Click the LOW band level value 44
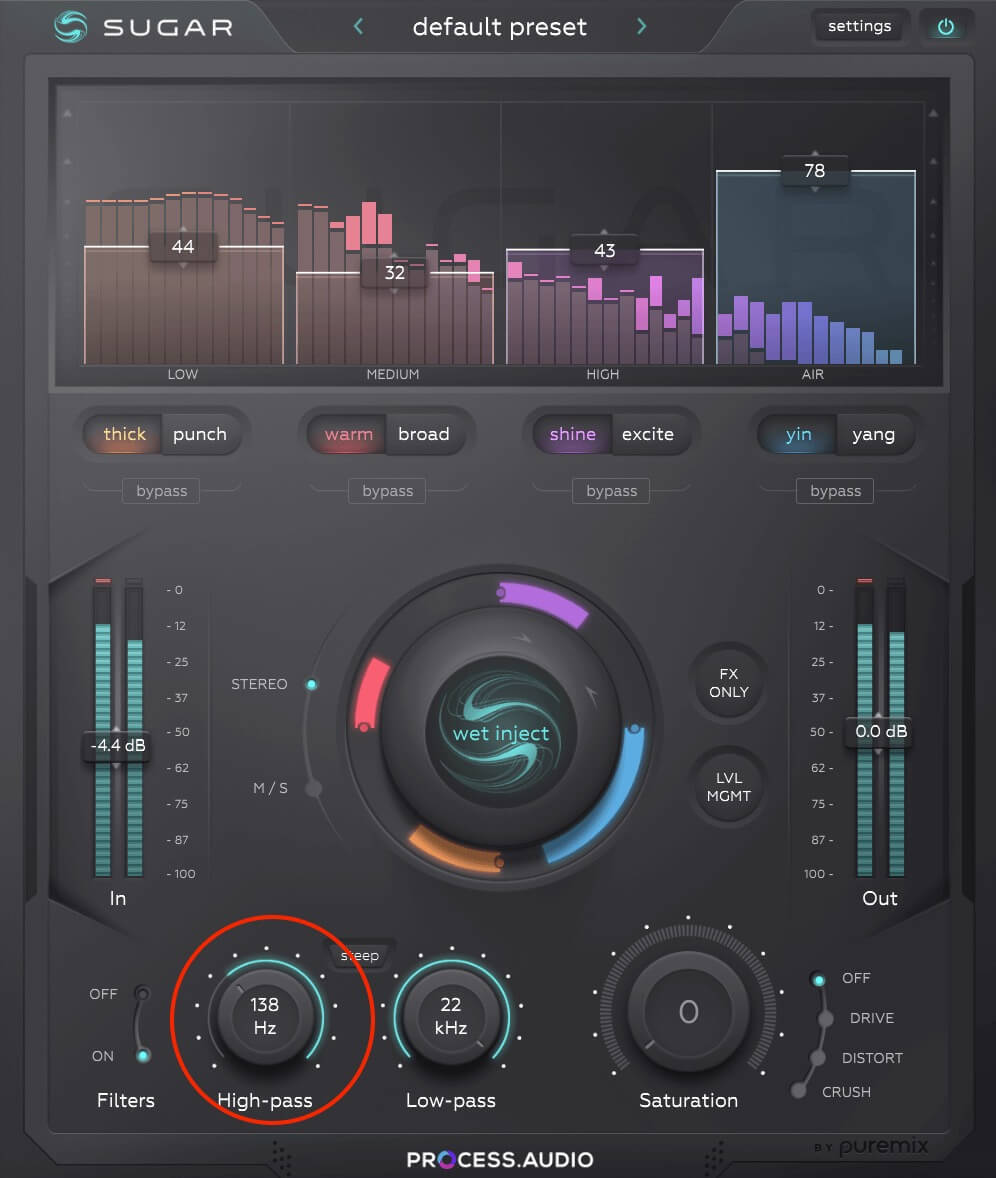 pyautogui.click(x=183, y=246)
